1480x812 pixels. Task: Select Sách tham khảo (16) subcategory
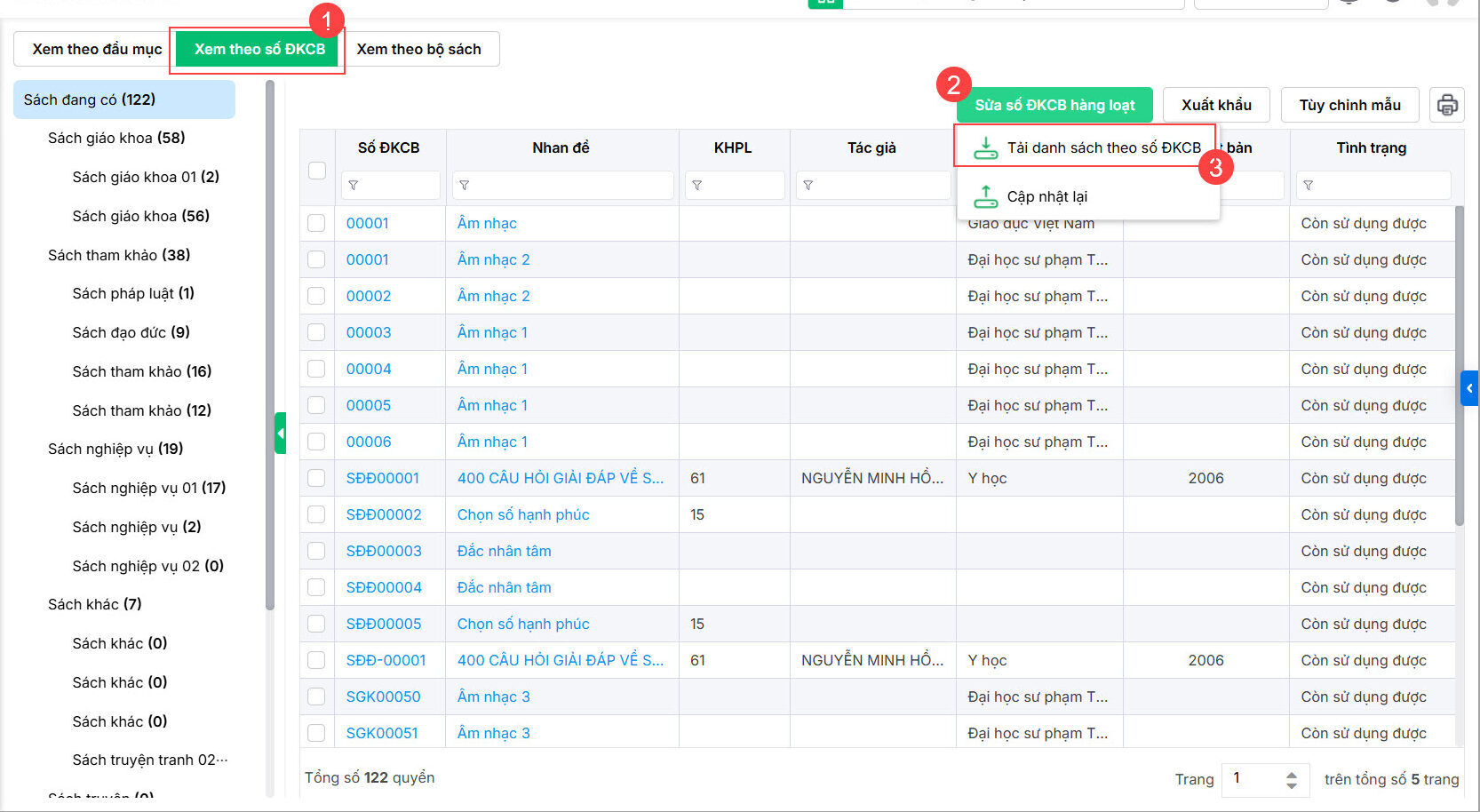(142, 371)
